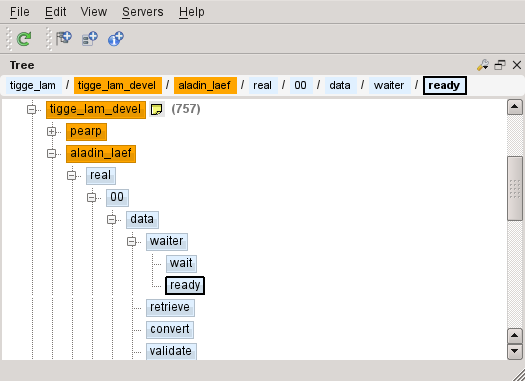Open the File menu
The width and height of the screenshot is (525, 381).
pos(19,12)
